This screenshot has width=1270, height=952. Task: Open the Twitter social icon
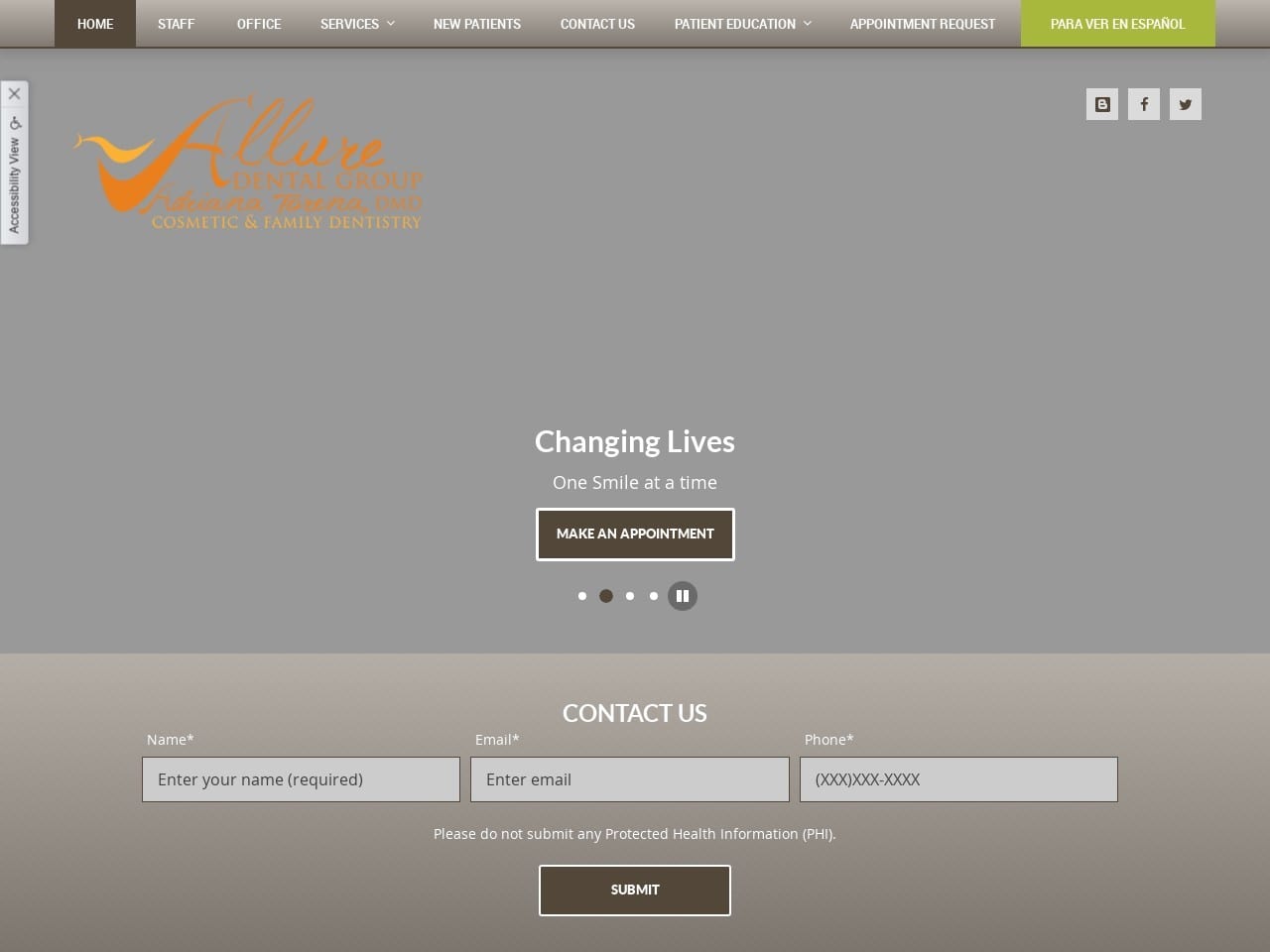tap(1186, 104)
